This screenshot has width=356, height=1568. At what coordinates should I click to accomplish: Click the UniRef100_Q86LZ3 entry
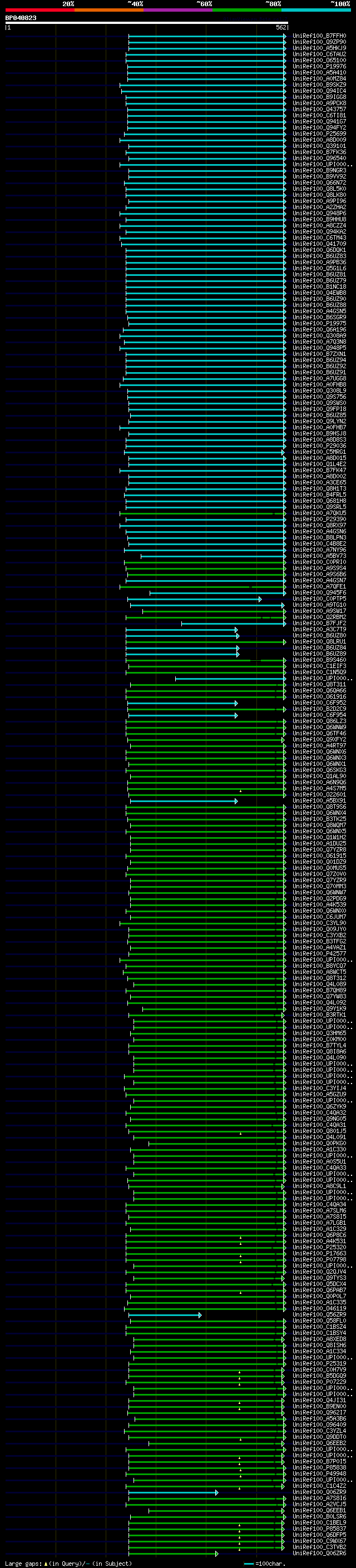(319, 721)
